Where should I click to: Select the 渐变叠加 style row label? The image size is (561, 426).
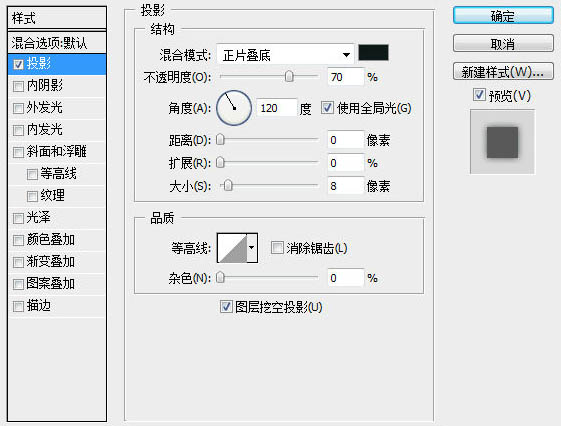(x=50, y=261)
